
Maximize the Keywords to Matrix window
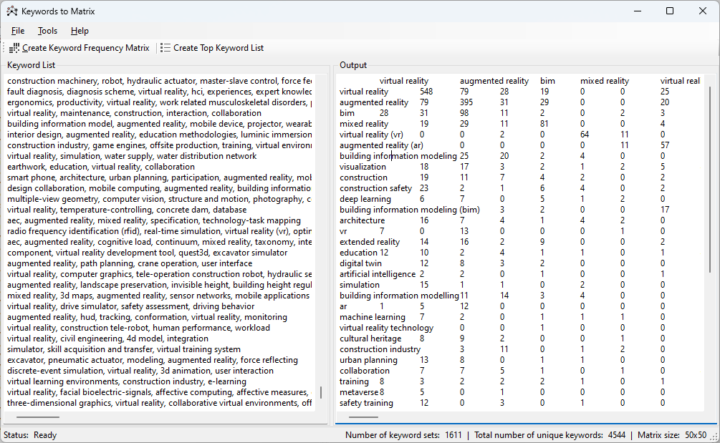pos(670,11)
